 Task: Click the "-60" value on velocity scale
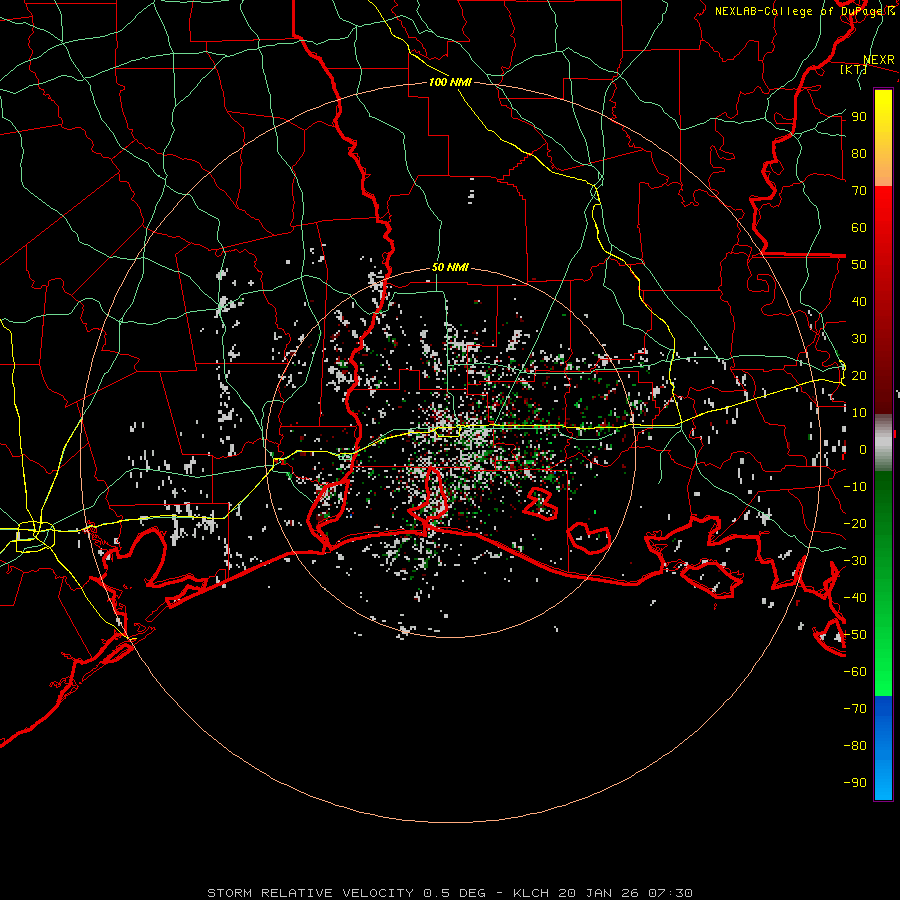[x=855, y=672]
